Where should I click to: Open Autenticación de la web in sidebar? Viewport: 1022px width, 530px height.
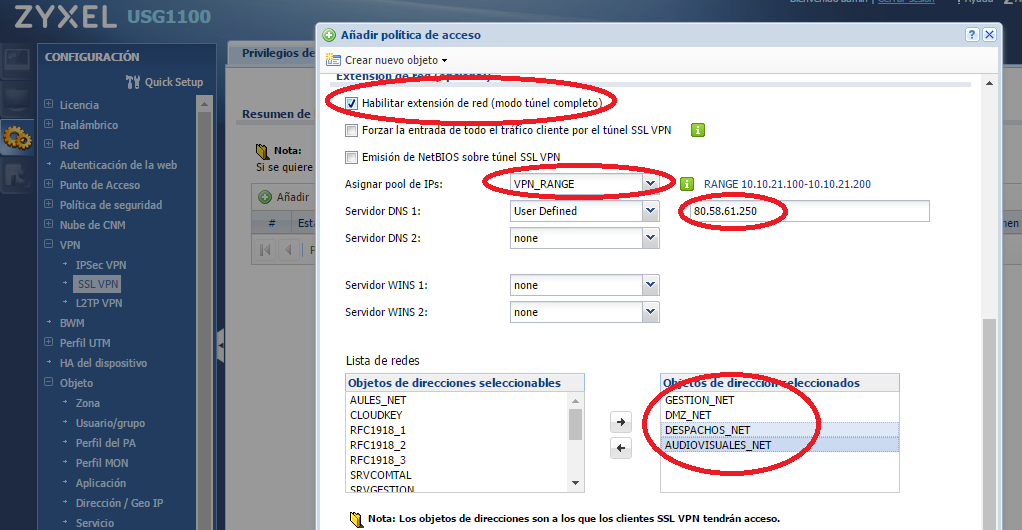pyautogui.click(x=118, y=165)
